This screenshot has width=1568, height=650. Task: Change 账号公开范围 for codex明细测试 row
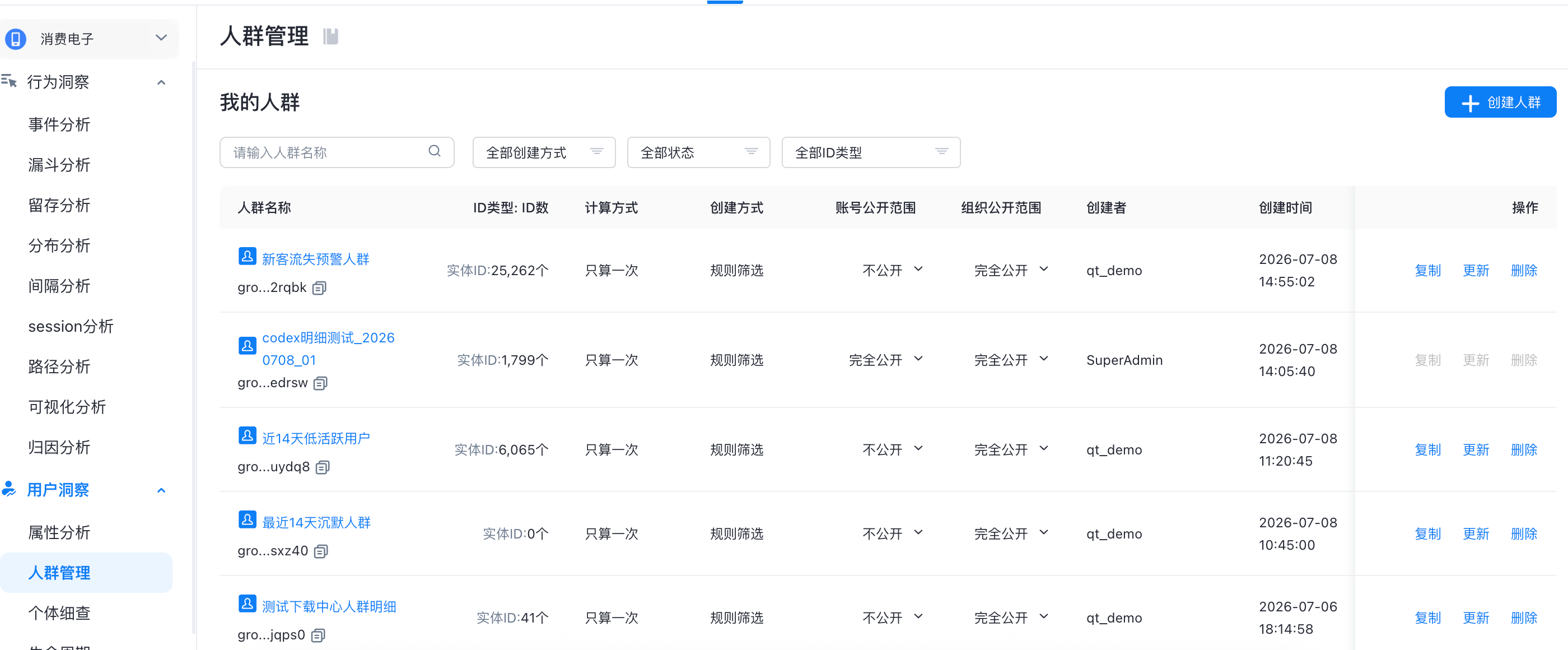tap(886, 360)
